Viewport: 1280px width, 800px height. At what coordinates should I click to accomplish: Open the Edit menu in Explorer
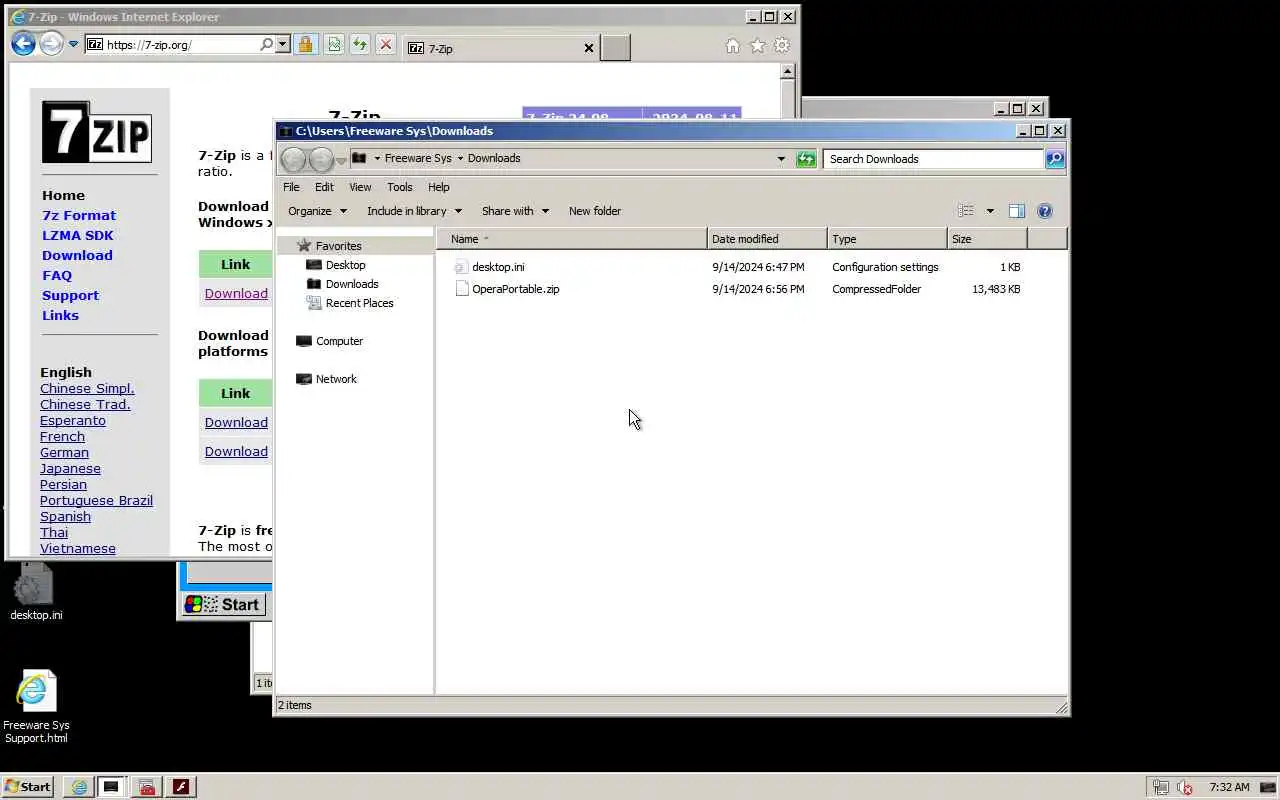(x=324, y=187)
